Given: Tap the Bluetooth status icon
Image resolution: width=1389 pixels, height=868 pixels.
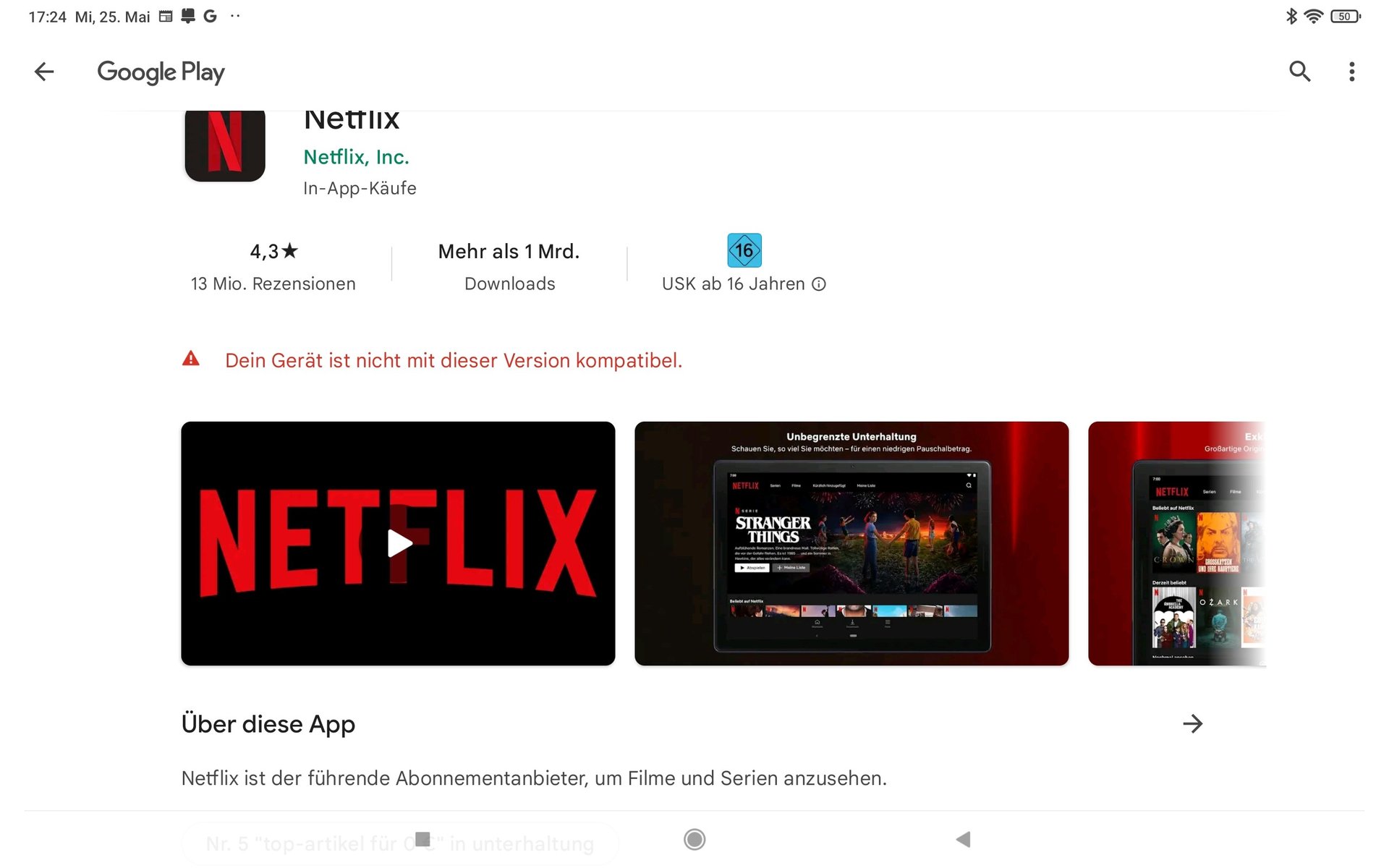Looking at the screenshot, I should click(1291, 16).
